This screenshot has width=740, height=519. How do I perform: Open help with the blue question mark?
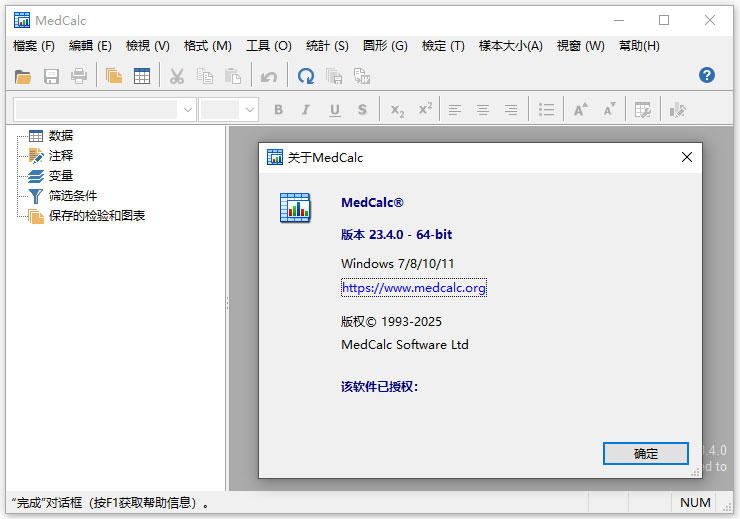[x=706, y=75]
